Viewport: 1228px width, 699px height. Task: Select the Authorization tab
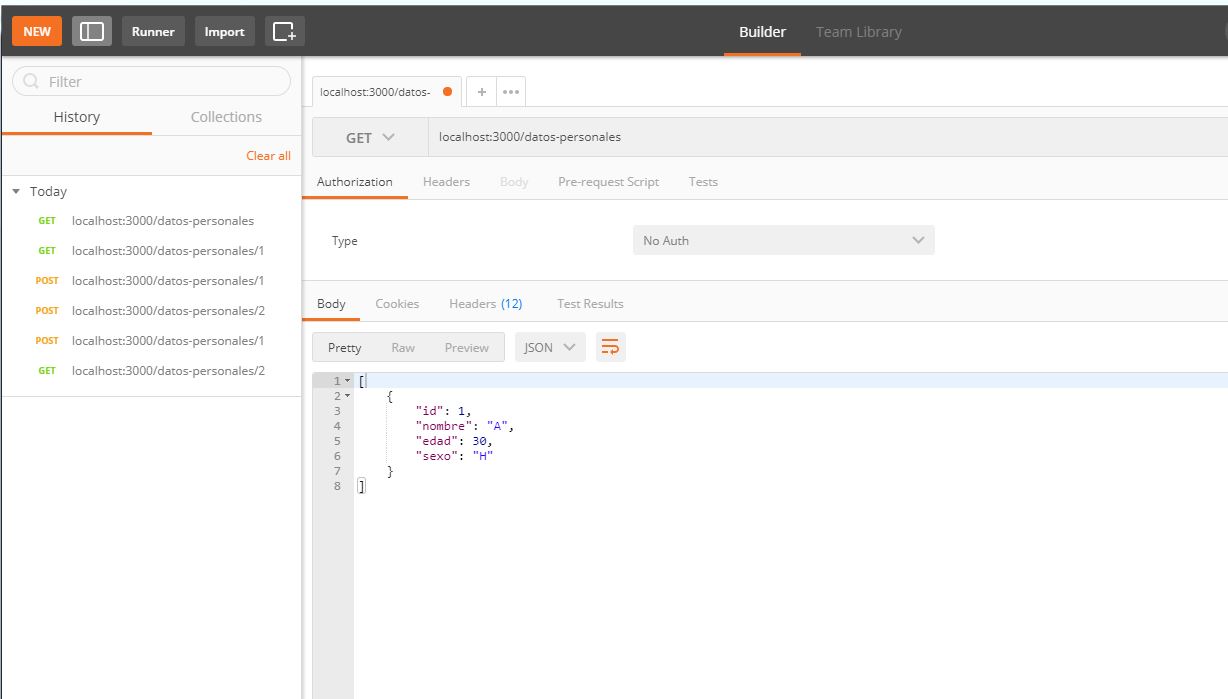pyautogui.click(x=355, y=182)
